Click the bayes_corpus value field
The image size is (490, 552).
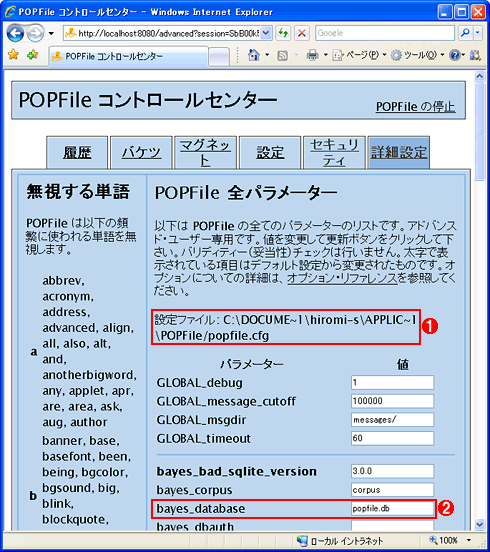pyautogui.click(x=392, y=490)
